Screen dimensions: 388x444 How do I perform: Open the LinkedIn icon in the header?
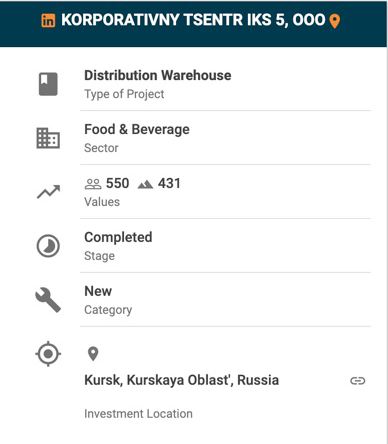coord(48,21)
